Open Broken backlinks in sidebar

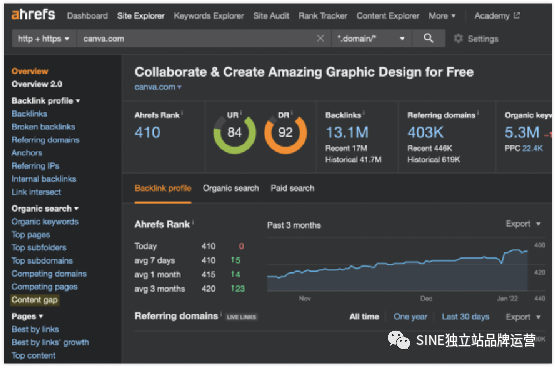click(43, 126)
